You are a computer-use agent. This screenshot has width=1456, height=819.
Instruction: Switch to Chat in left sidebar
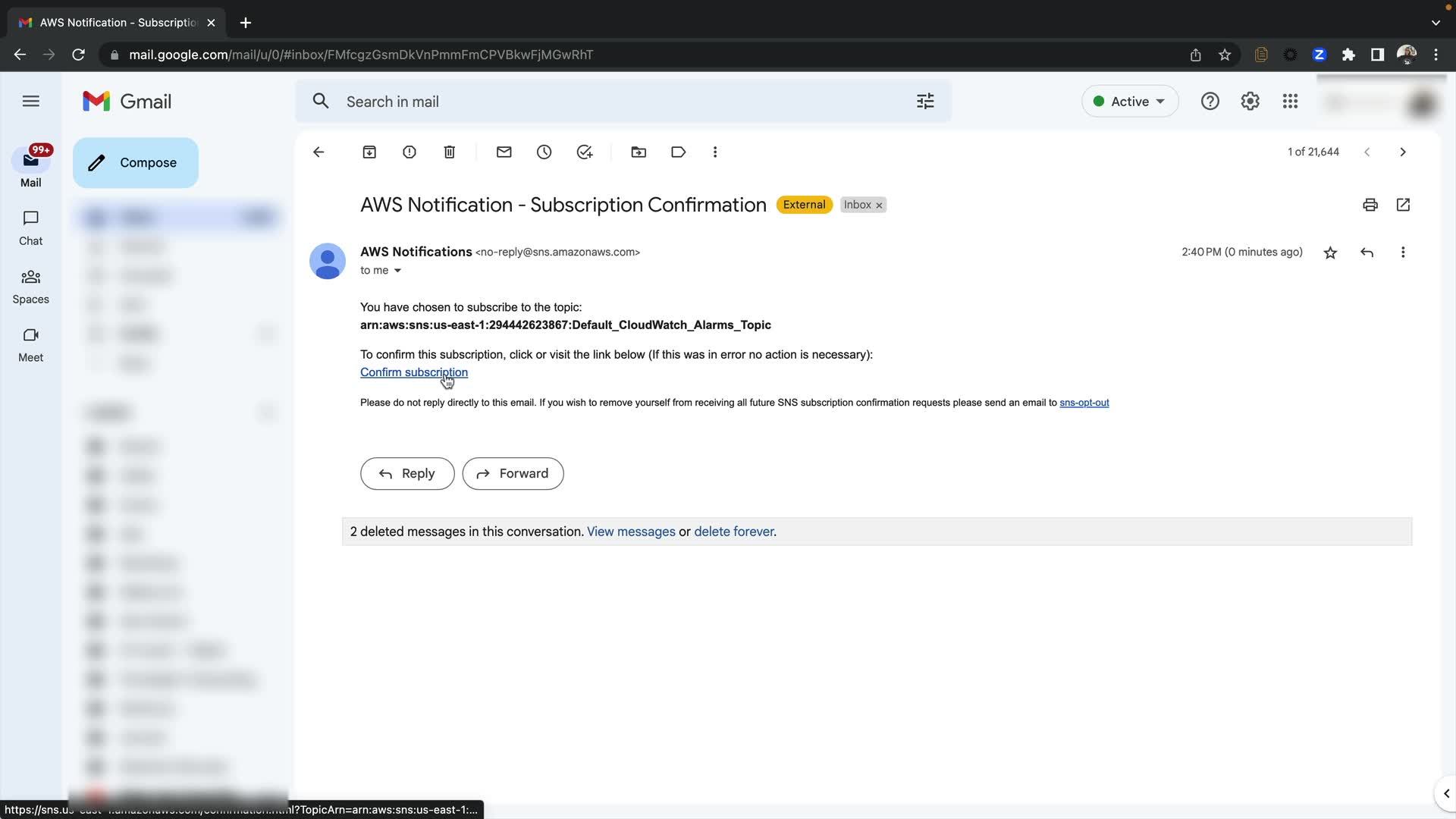(31, 227)
